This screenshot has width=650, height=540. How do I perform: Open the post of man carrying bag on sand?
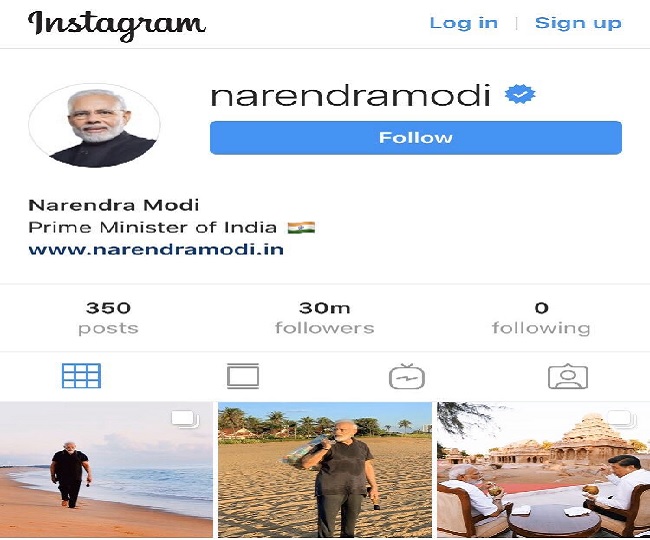pos(325,470)
